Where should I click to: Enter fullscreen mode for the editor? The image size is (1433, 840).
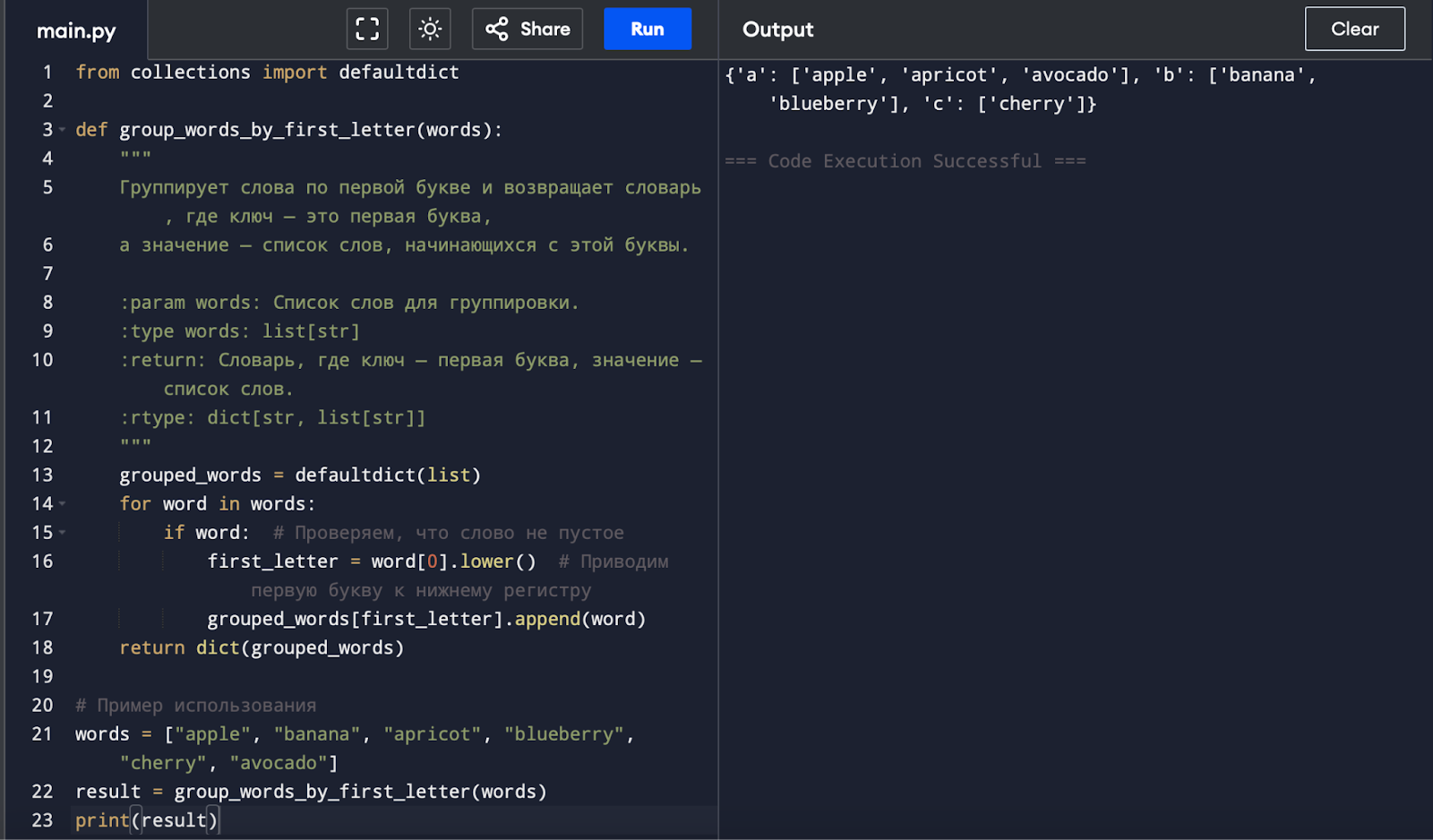(367, 30)
